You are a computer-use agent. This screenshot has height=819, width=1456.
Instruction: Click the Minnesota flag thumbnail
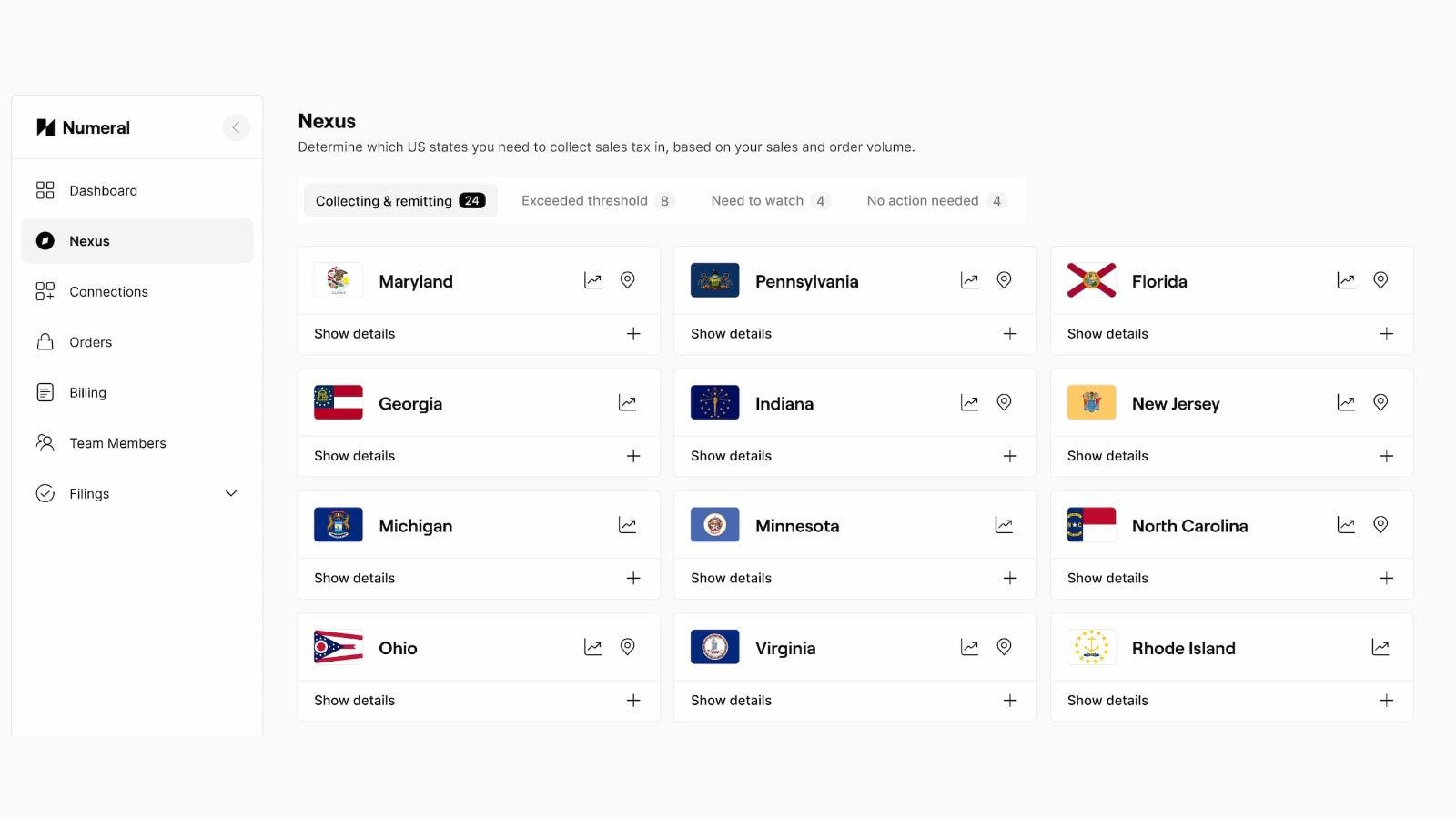[714, 524]
